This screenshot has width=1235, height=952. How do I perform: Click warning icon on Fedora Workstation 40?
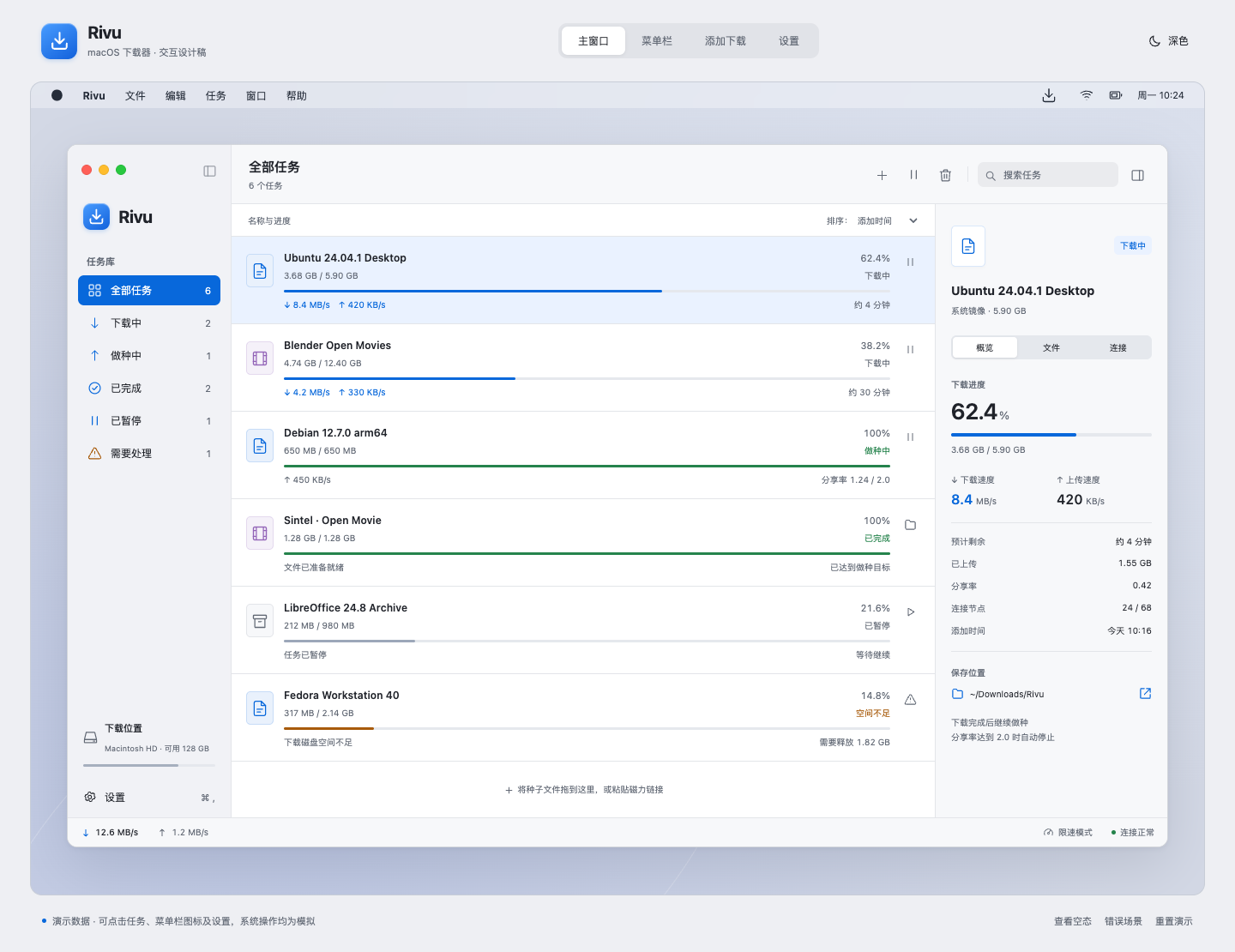click(x=911, y=700)
